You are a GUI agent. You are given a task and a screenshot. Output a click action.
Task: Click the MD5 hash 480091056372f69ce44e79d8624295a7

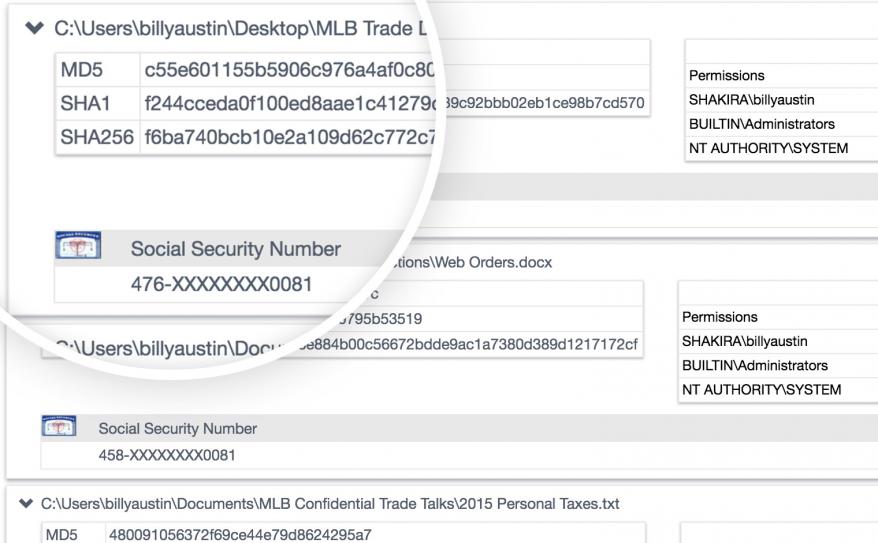coord(239,535)
